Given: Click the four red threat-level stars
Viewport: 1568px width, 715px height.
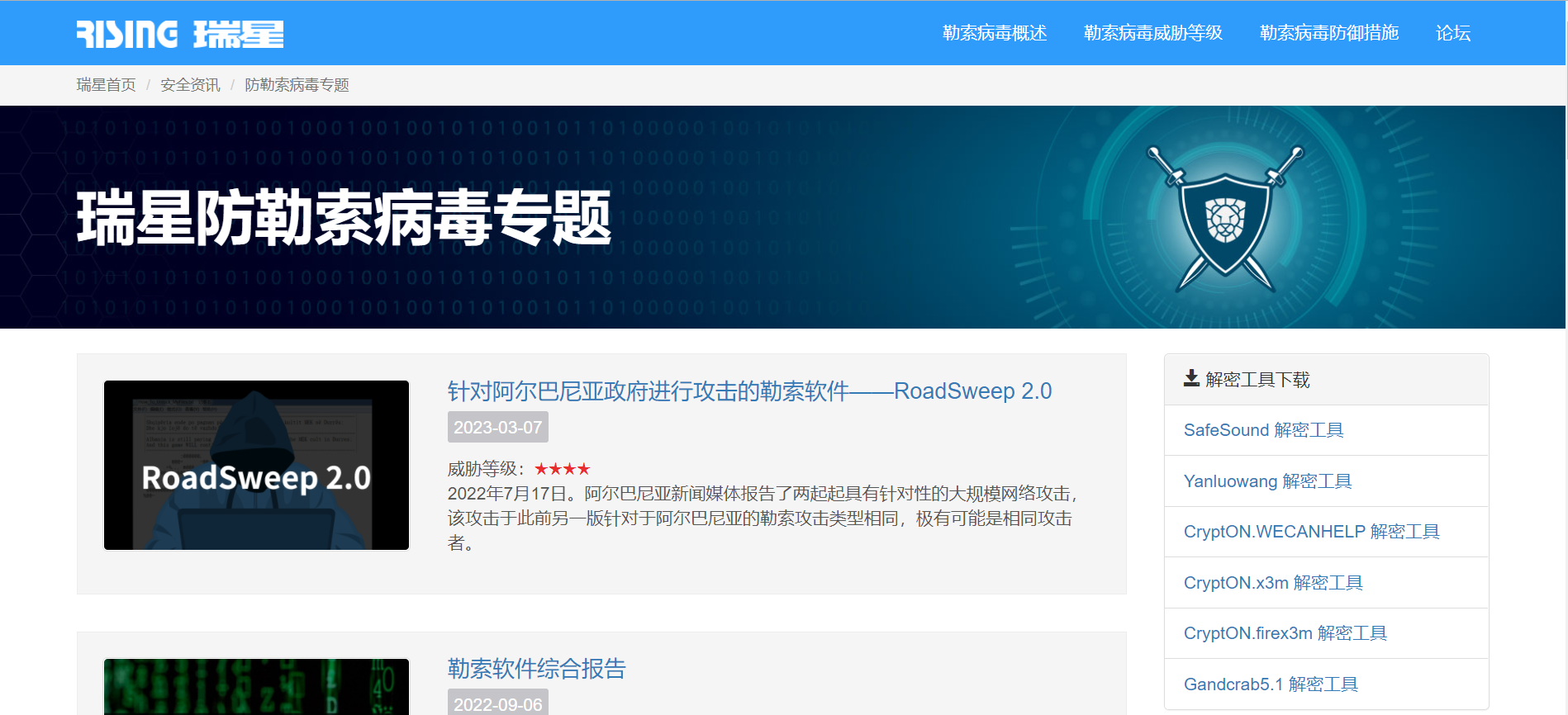Looking at the screenshot, I should tap(563, 469).
